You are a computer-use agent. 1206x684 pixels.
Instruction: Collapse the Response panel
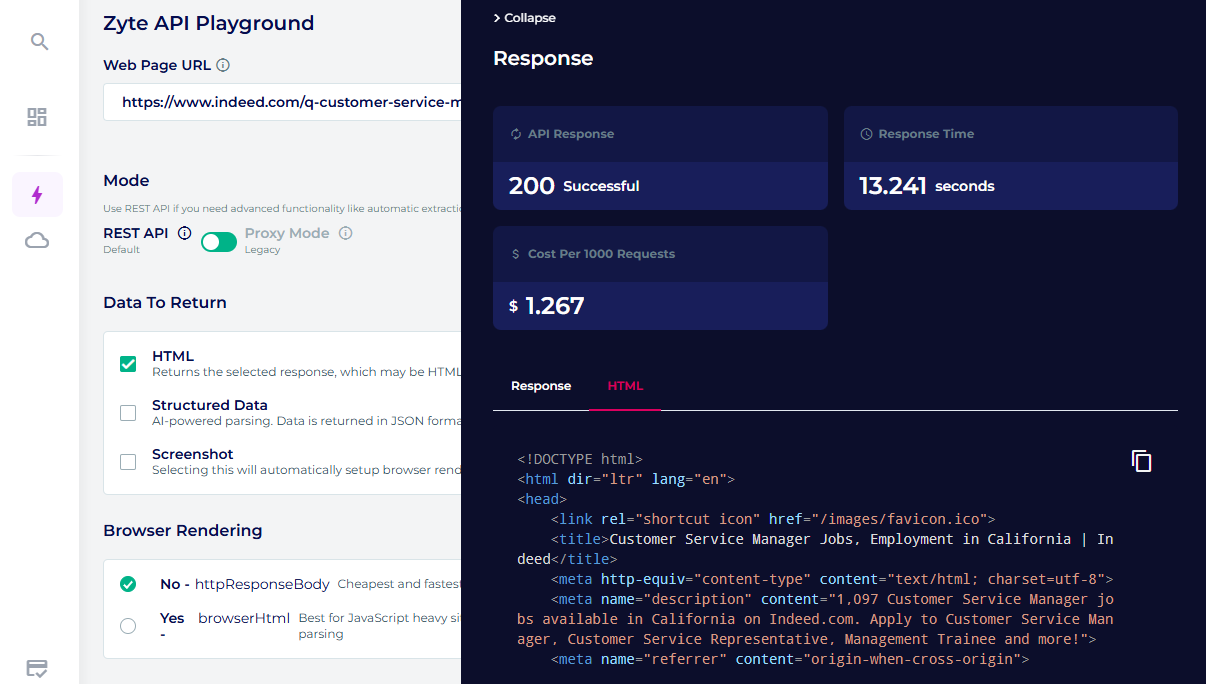pos(523,17)
